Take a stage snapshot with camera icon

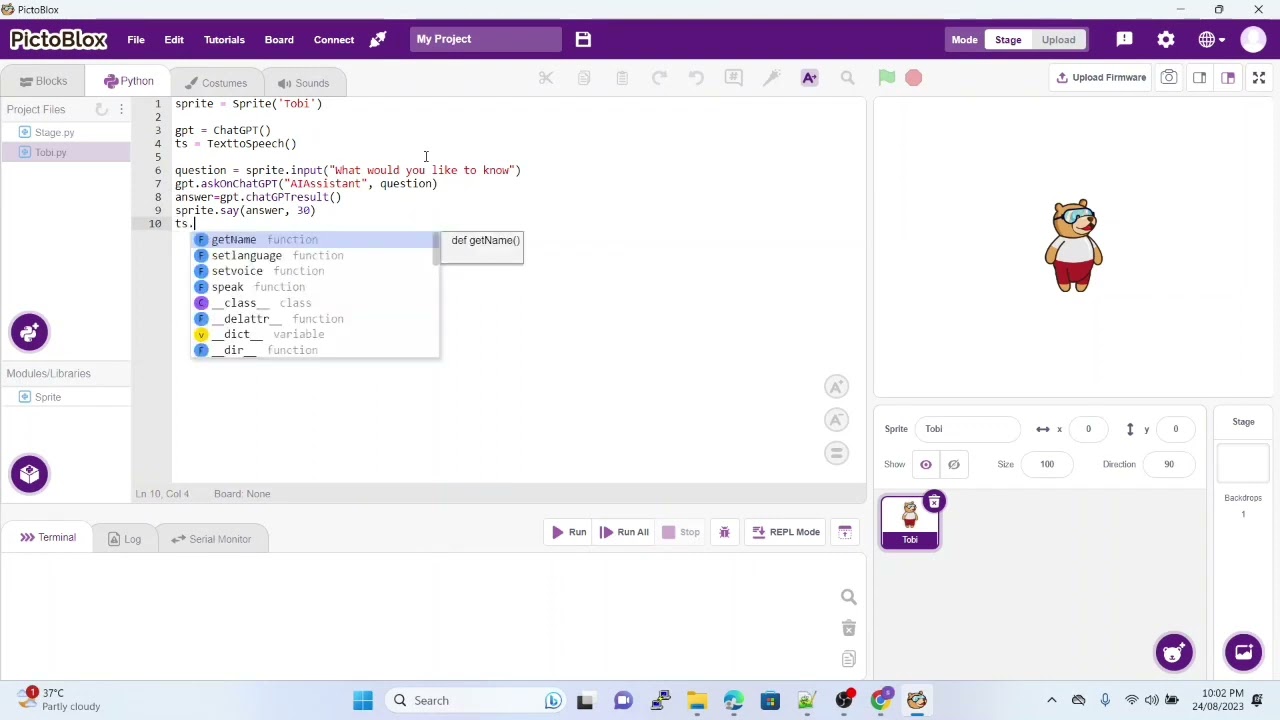coord(1168,77)
